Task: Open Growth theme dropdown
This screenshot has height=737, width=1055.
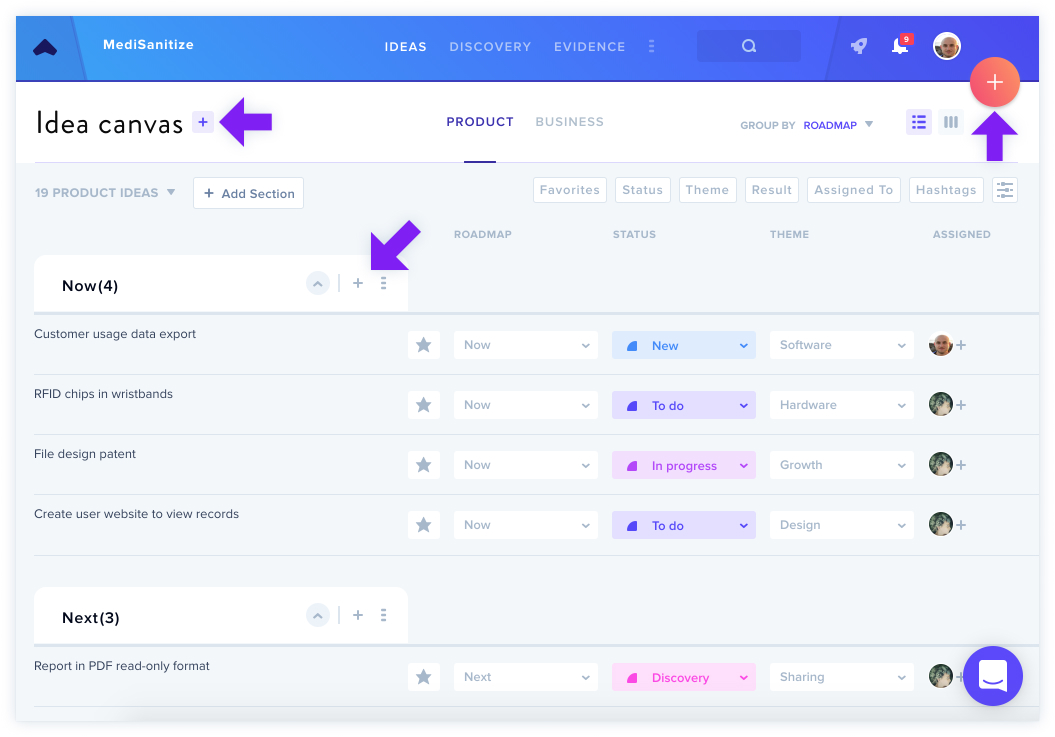Action: (842, 465)
